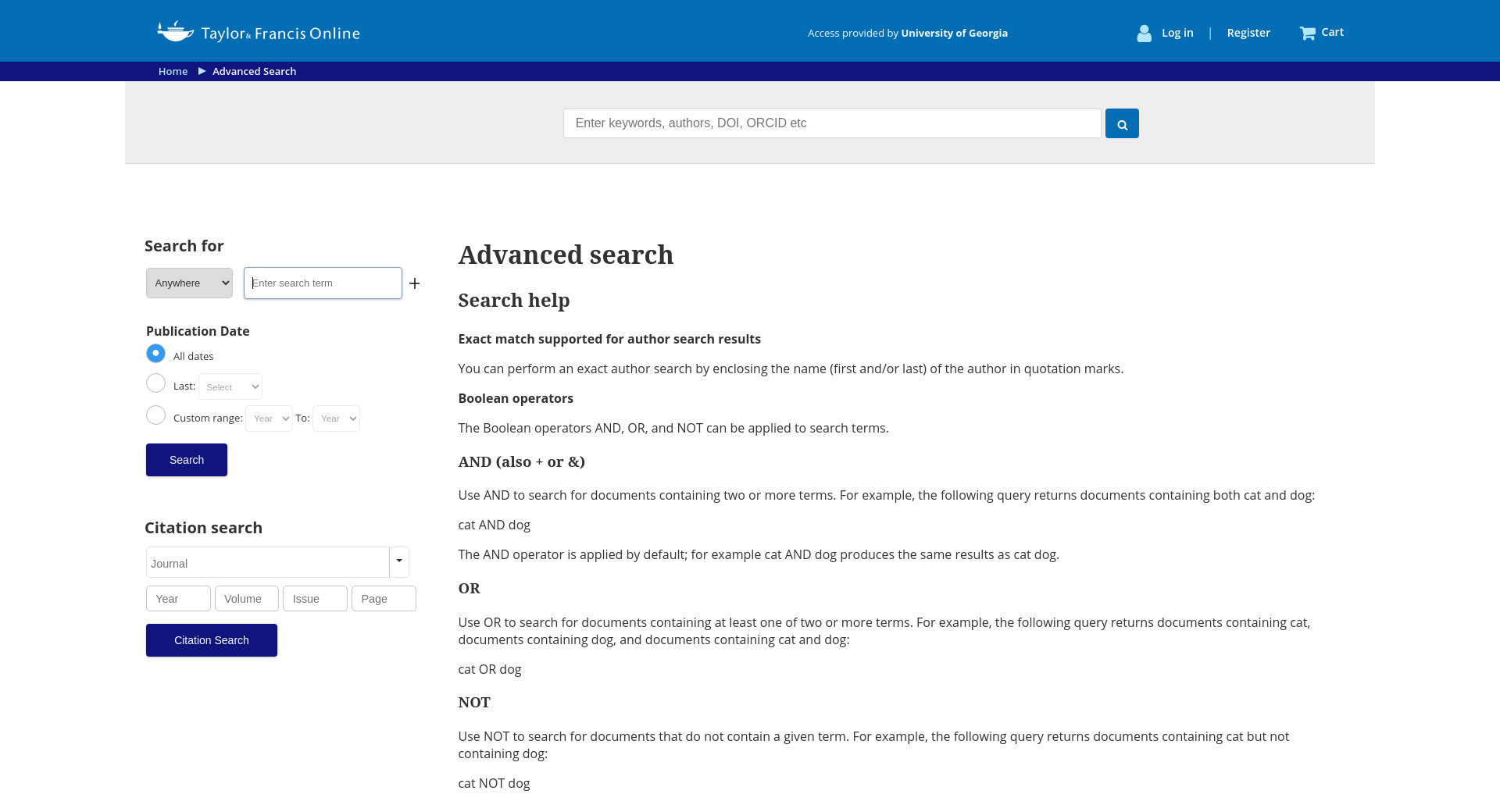
Task: Focus the keywords, authors, DOI search box
Action: click(x=832, y=123)
